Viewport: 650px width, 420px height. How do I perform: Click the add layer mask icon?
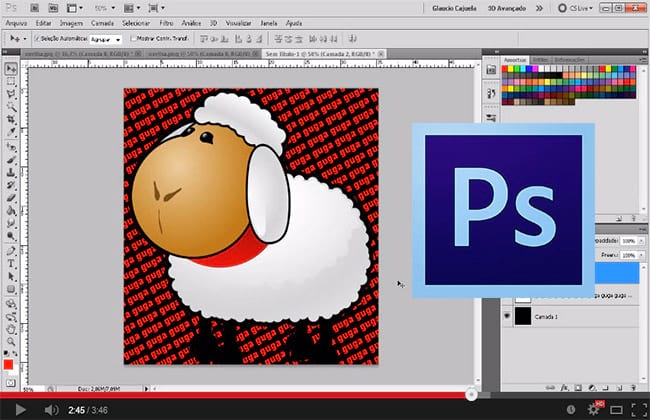click(x=578, y=388)
